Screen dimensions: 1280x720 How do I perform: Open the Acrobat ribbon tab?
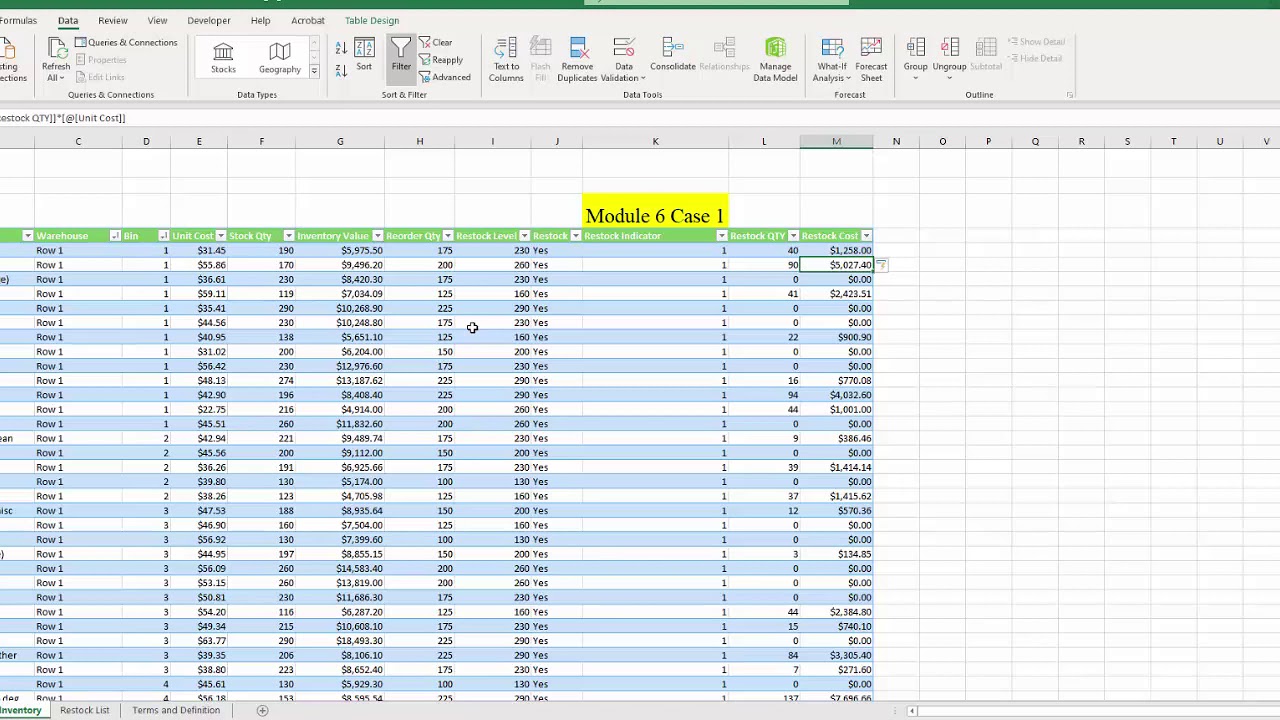(x=308, y=20)
